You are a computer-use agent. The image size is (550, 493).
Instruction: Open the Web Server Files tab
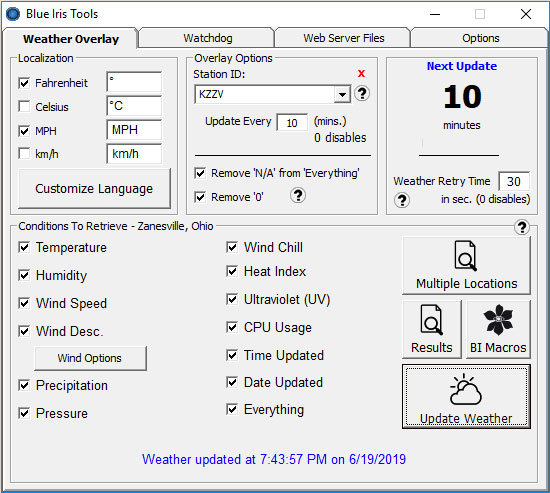pyautogui.click(x=344, y=38)
